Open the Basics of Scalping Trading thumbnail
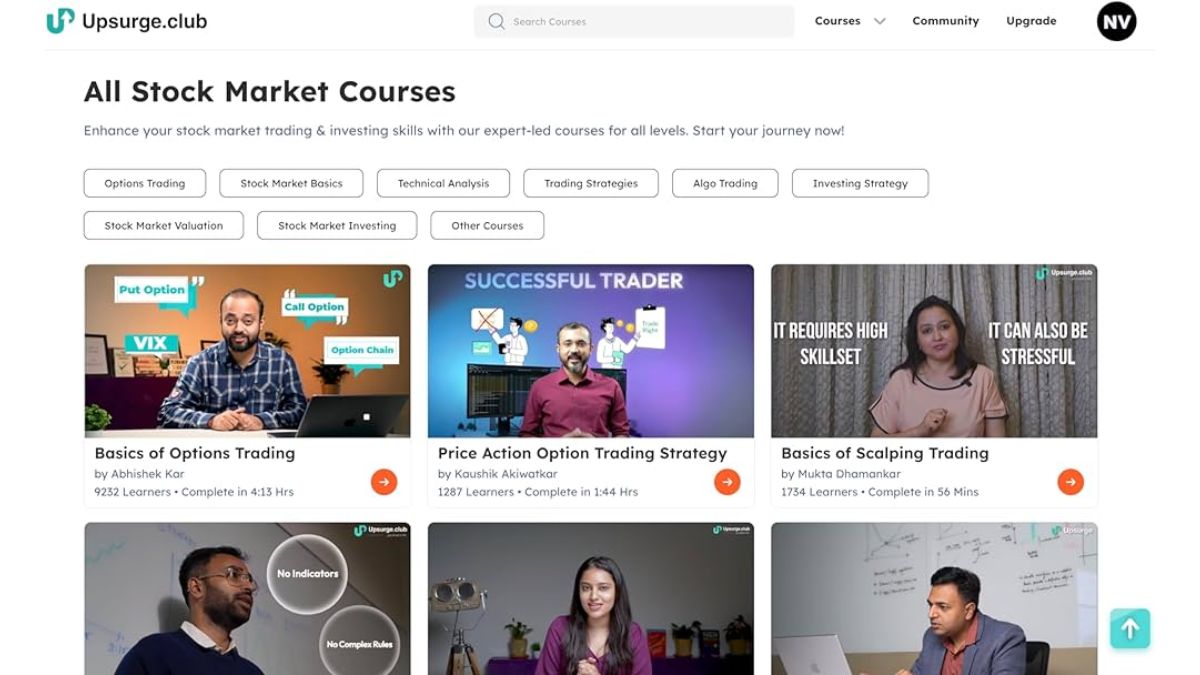Viewport: 1200px width, 675px height. [x=934, y=351]
